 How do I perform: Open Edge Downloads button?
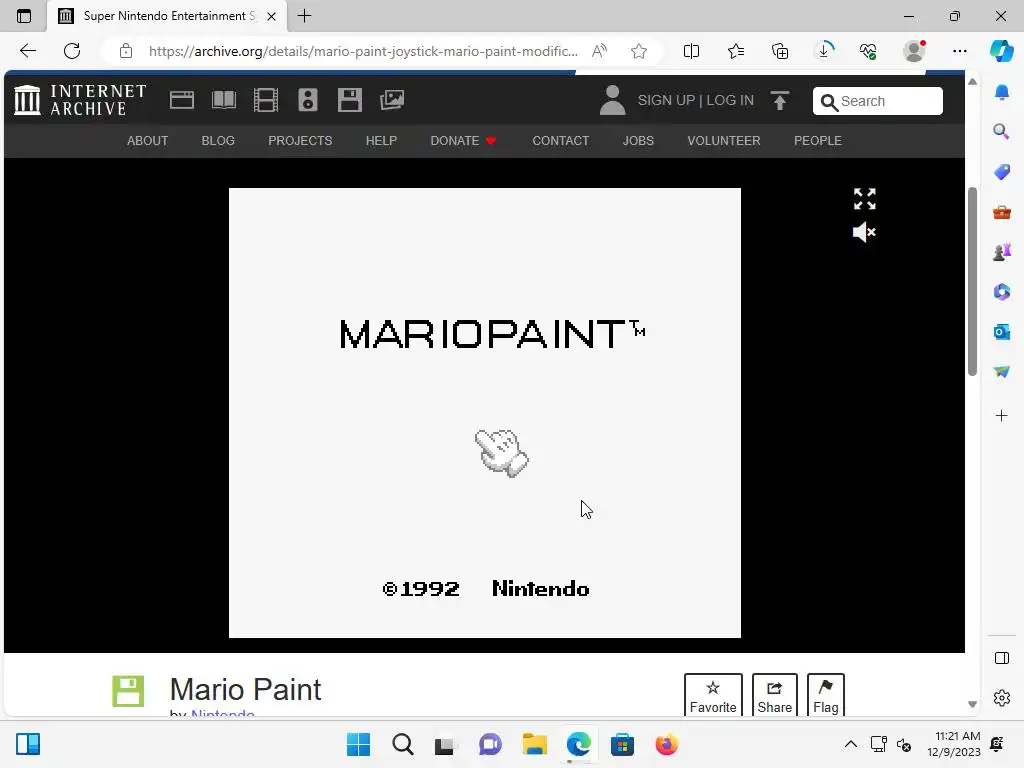click(x=824, y=51)
